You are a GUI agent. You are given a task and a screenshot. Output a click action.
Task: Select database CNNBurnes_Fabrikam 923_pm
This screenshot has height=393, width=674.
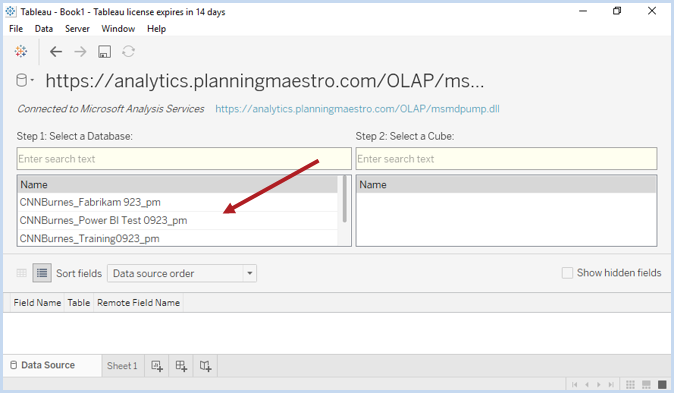click(178, 202)
